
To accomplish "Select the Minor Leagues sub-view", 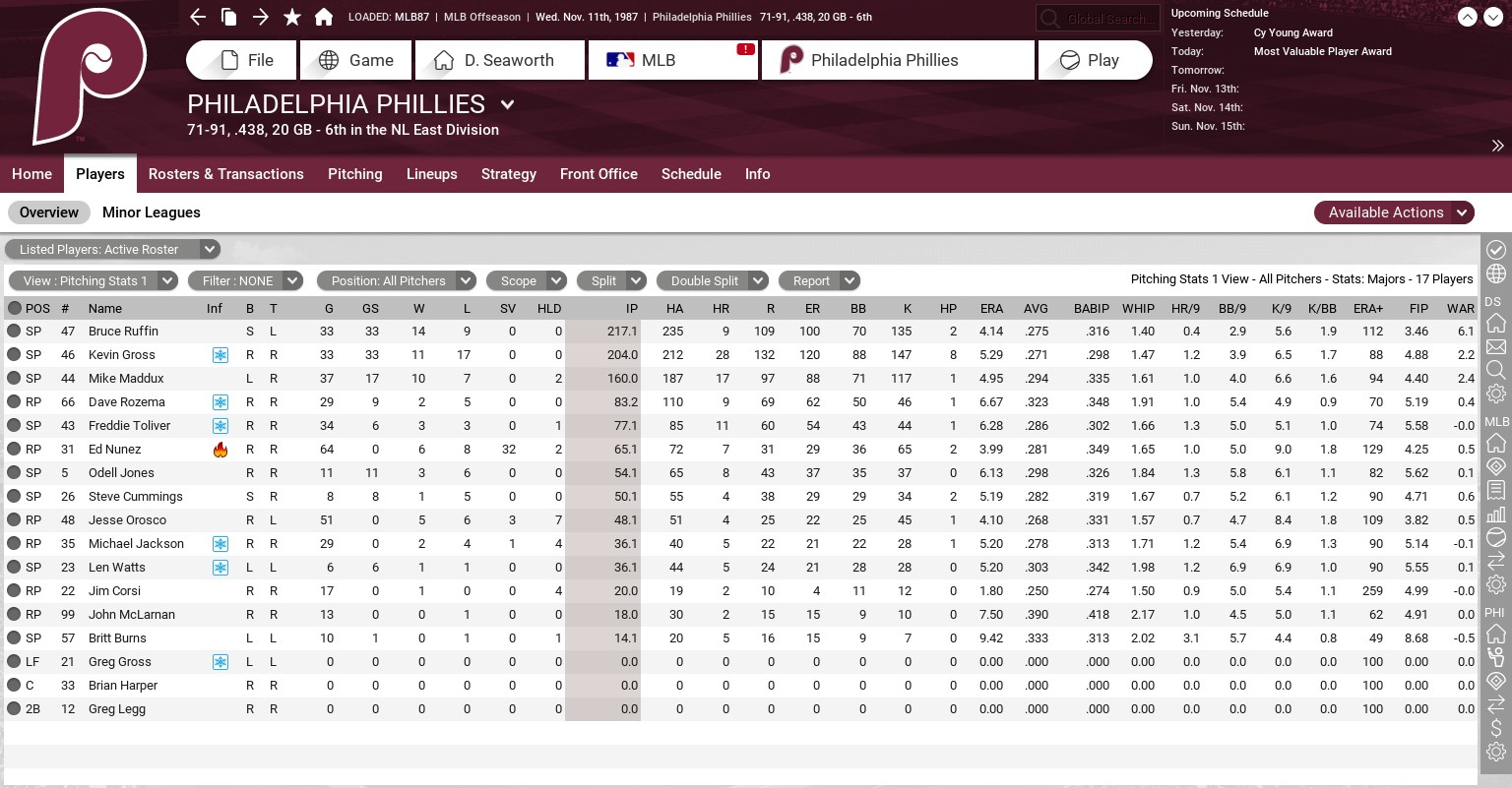I will click(x=152, y=212).
